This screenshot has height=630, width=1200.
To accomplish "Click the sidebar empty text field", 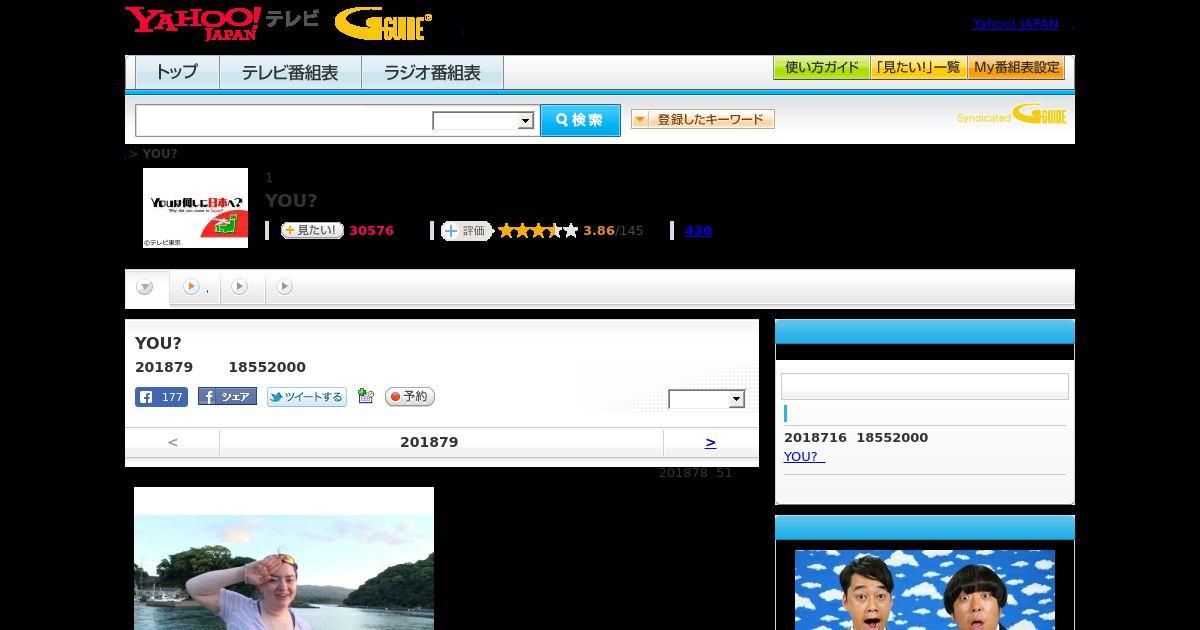I will (925, 387).
